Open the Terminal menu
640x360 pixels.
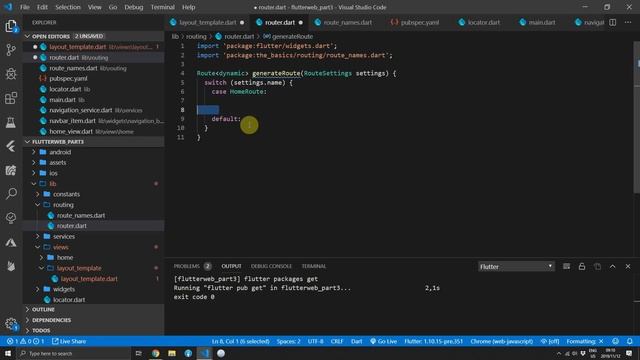coord(162,7)
